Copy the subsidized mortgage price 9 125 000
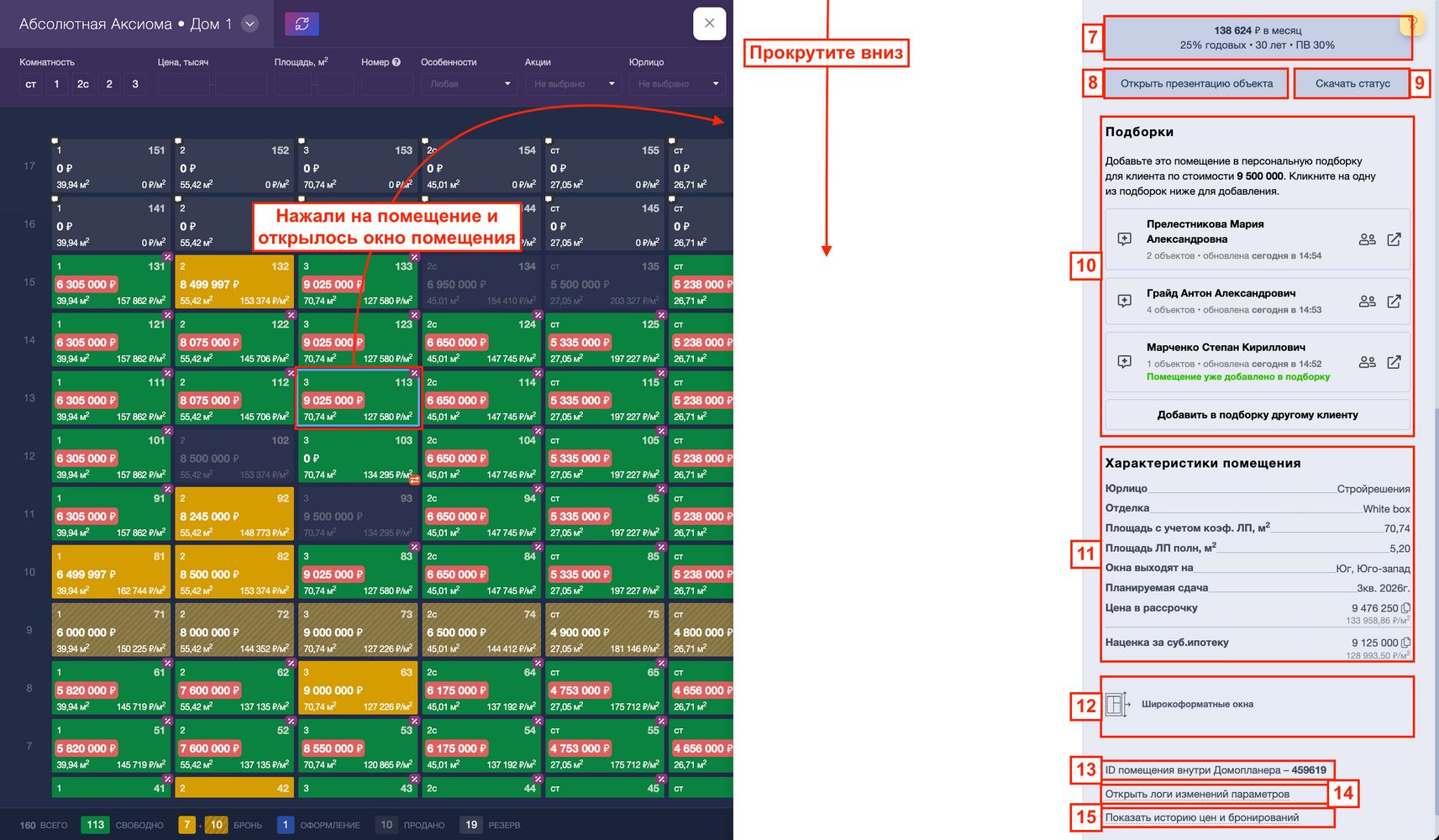 [x=1405, y=643]
